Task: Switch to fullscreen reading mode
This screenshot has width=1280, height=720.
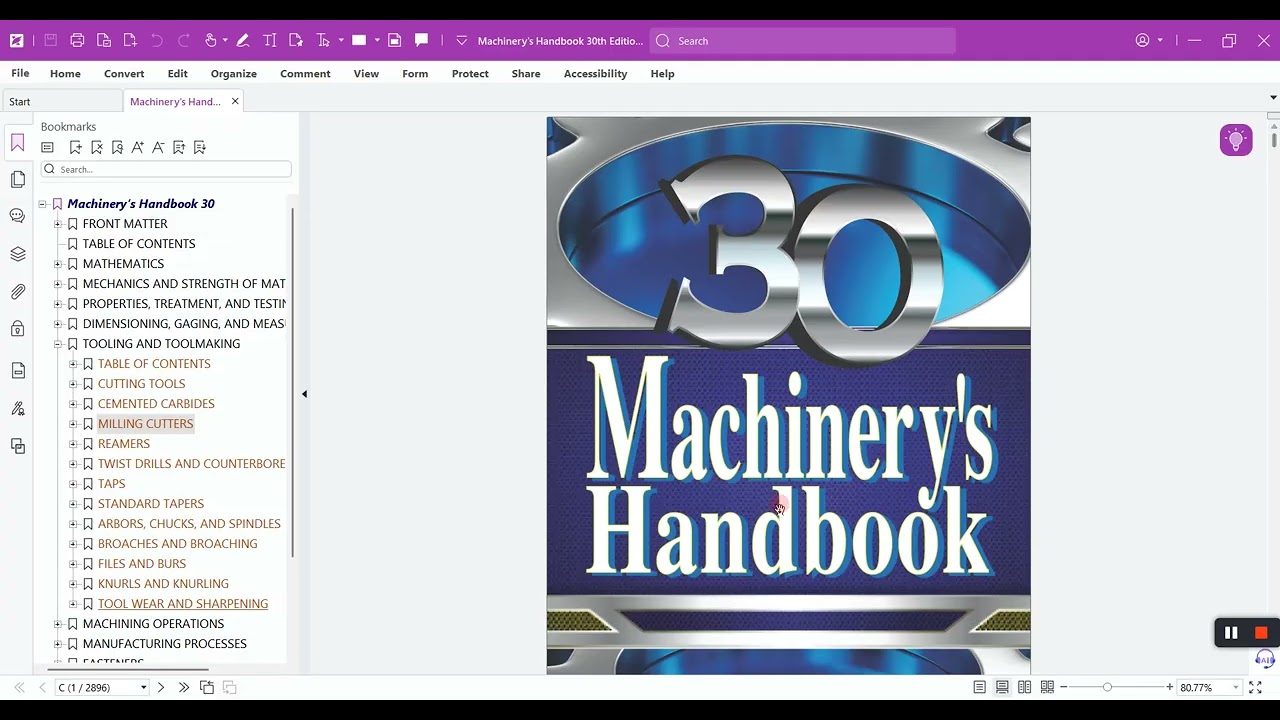Action: click(x=1255, y=688)
